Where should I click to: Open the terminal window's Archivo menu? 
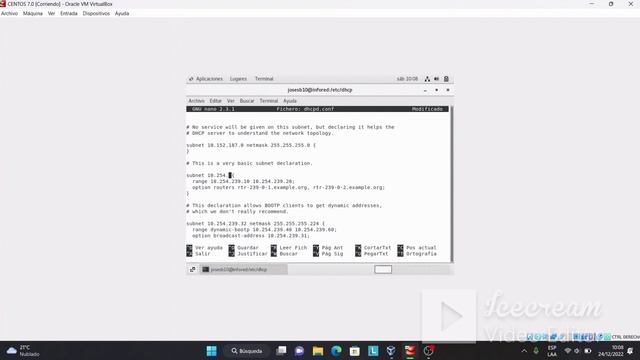coord(196,101)
